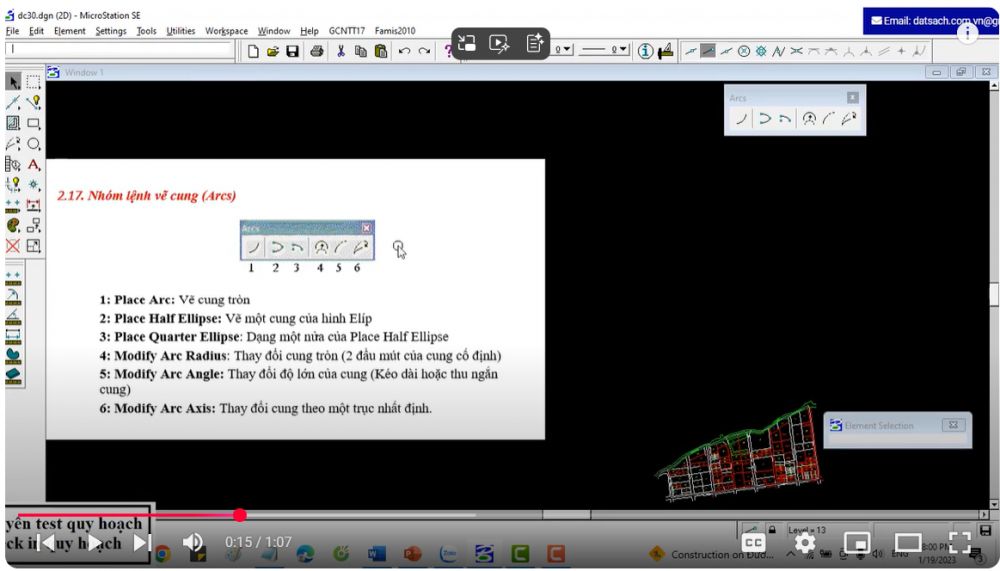Click Place Arc in floating Arcs toolbox

[741, 119]
